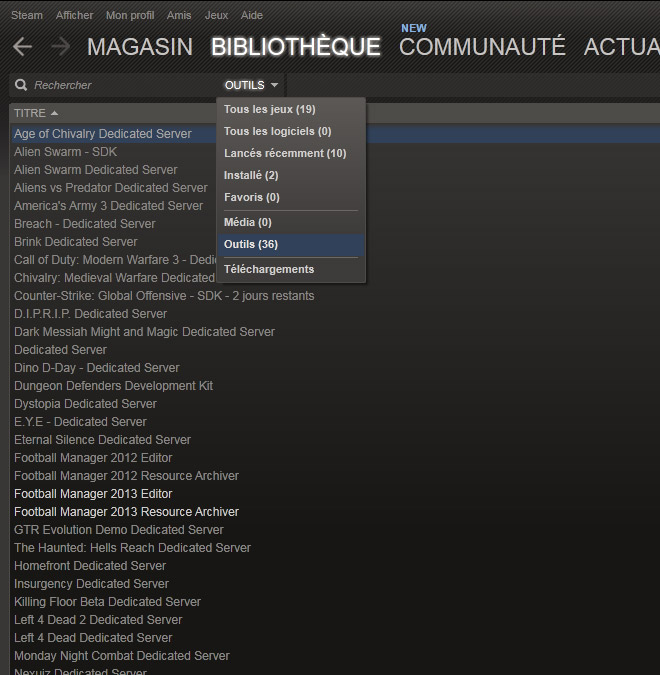
Task: Select The Haunted: Hells Reach Dedicated Server
Action: click(133, 548)
